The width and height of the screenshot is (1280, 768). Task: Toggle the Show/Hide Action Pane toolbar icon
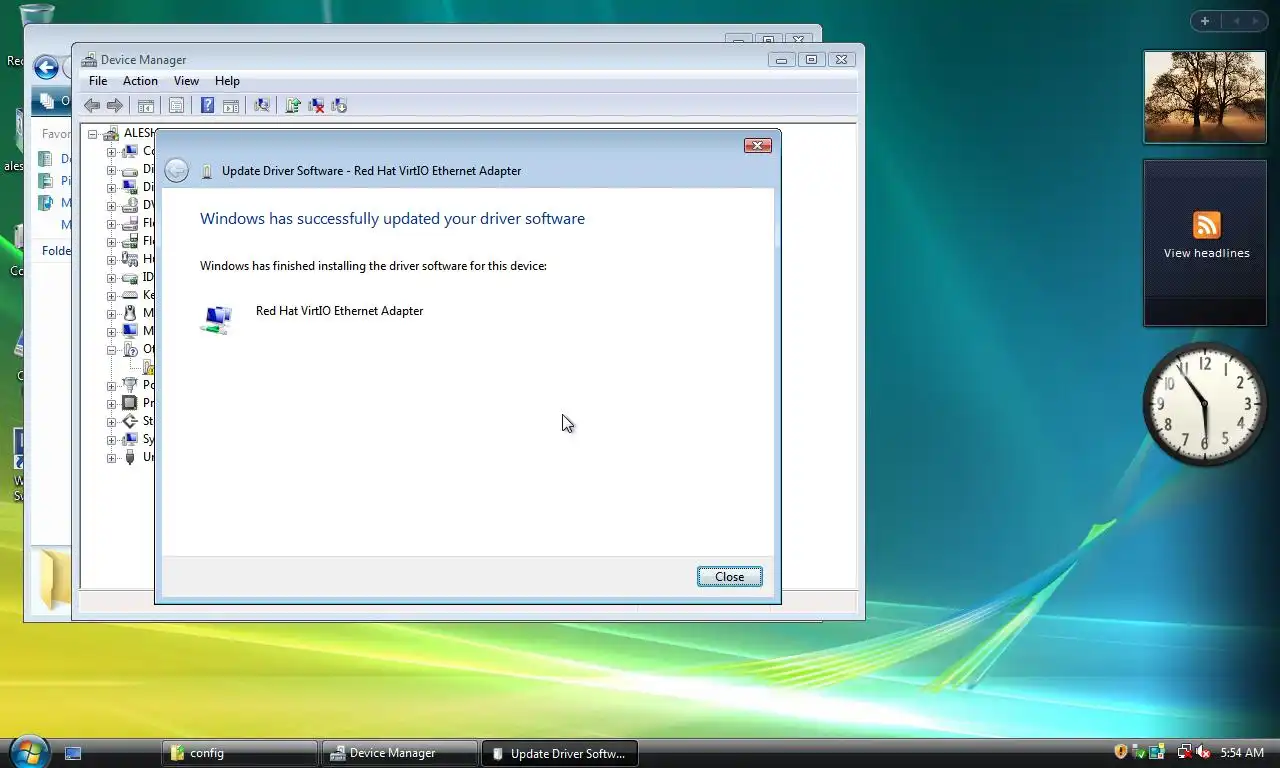231,105
